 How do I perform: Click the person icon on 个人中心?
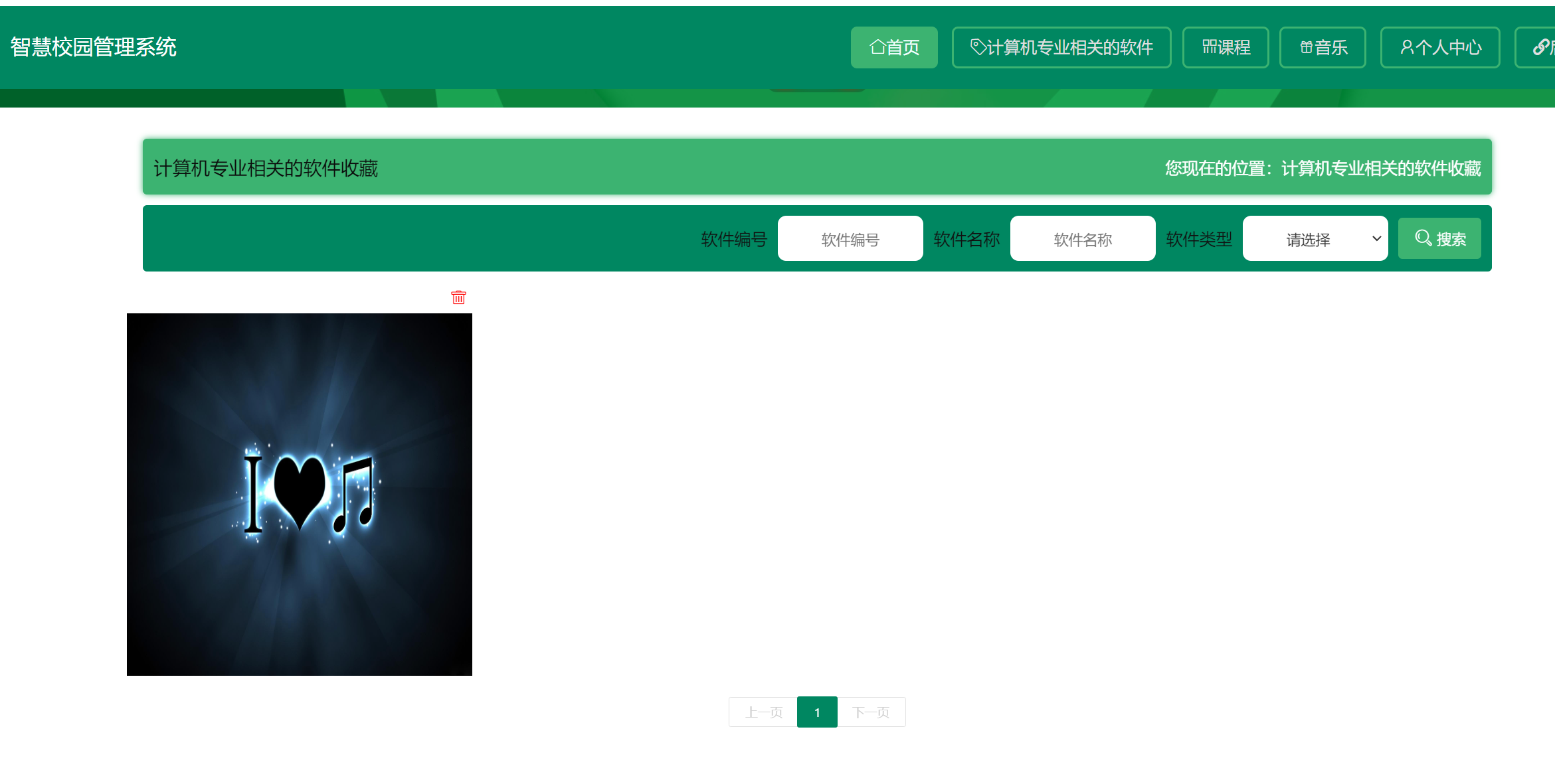click(x=1406, y=46)
